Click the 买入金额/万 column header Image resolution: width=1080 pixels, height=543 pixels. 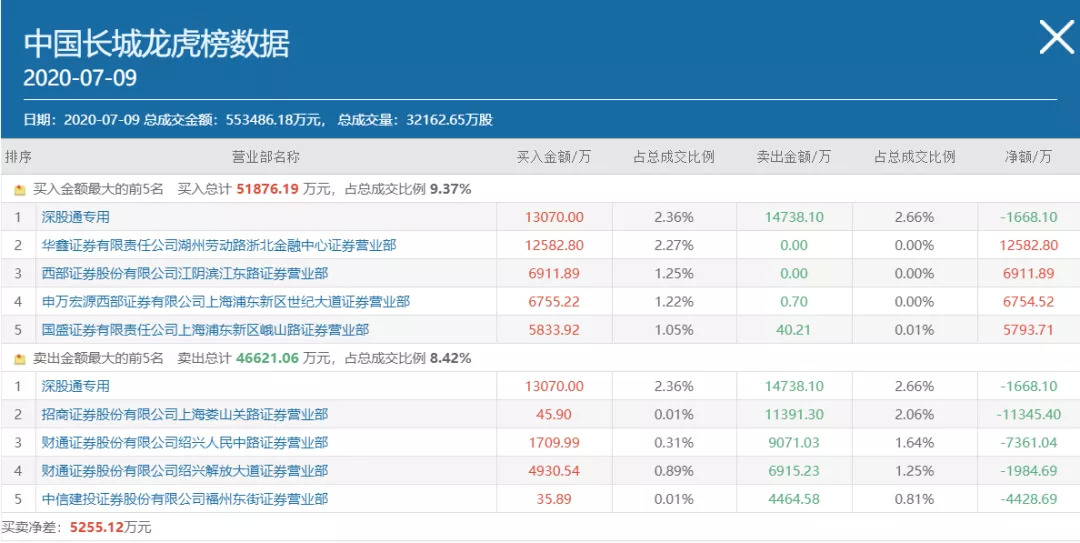tap(553, 157)
